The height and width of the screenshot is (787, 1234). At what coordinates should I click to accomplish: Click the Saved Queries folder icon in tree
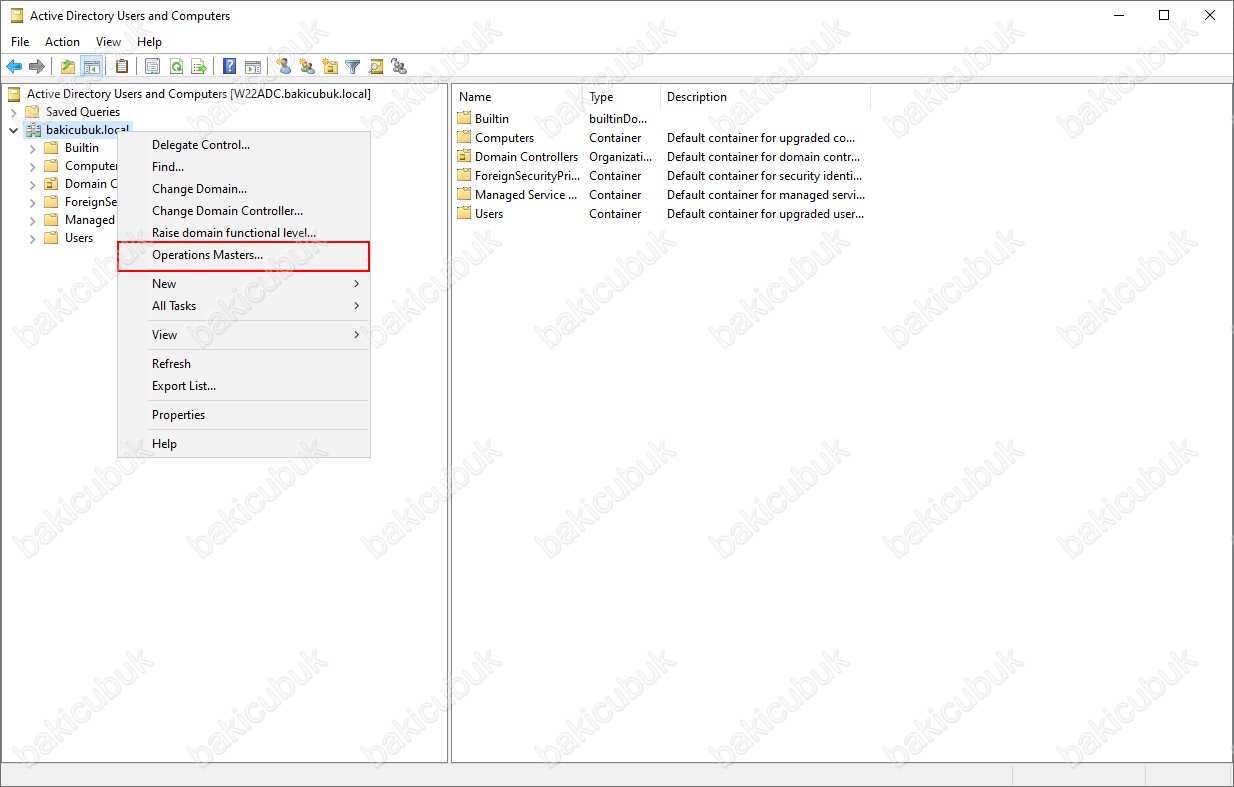33,112
